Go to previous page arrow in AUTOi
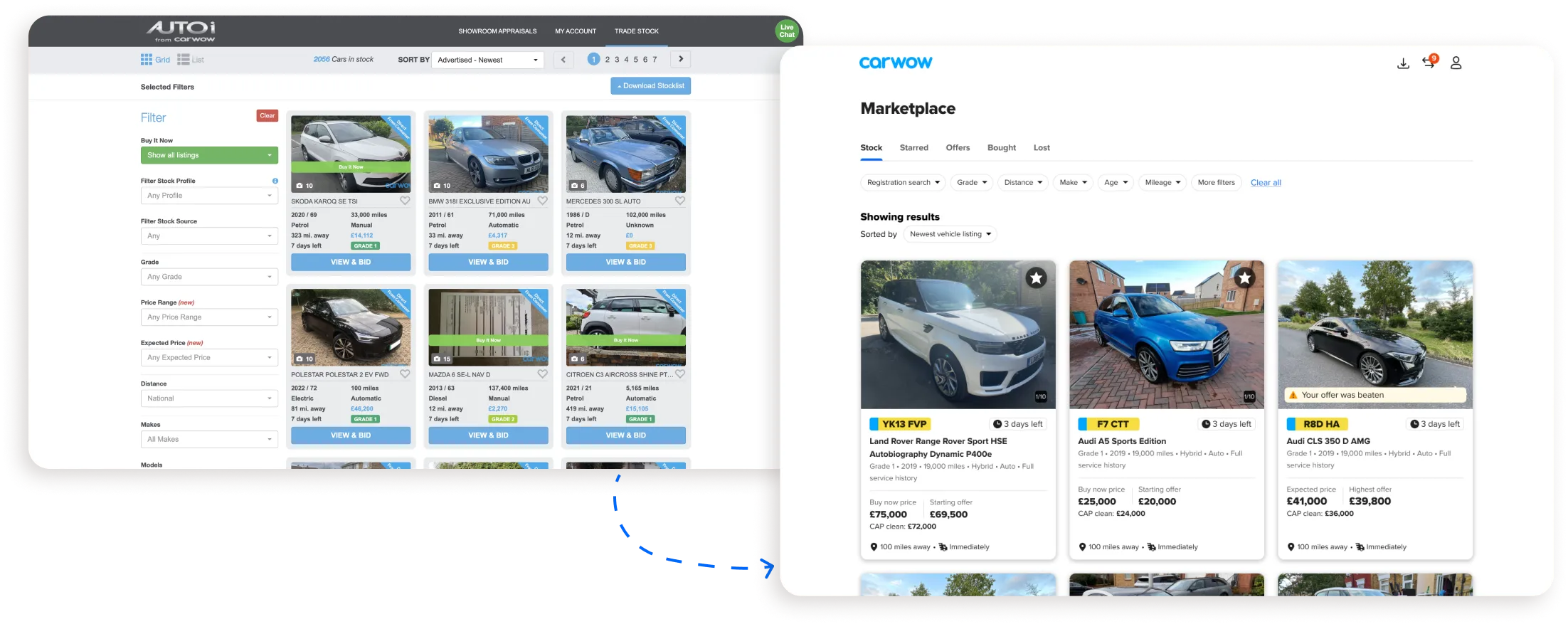 [x=563, y=60]
